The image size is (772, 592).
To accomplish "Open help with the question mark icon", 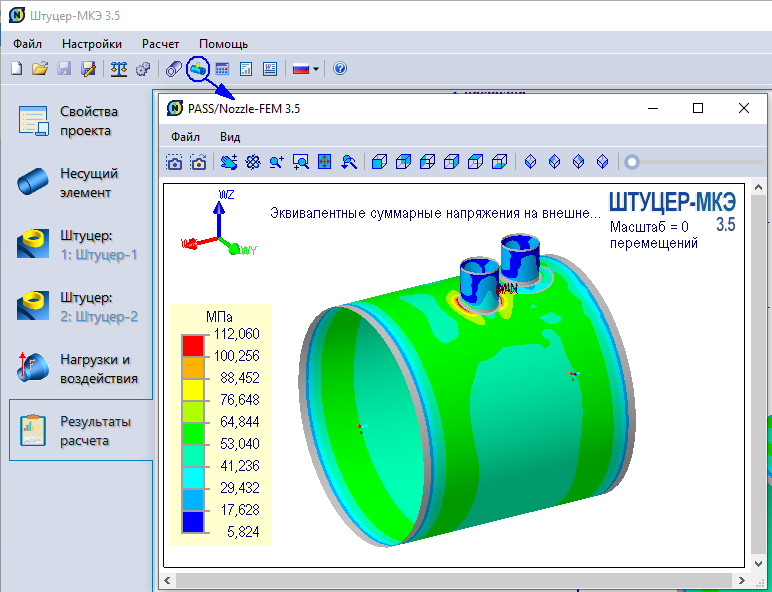I will [340, 68].
